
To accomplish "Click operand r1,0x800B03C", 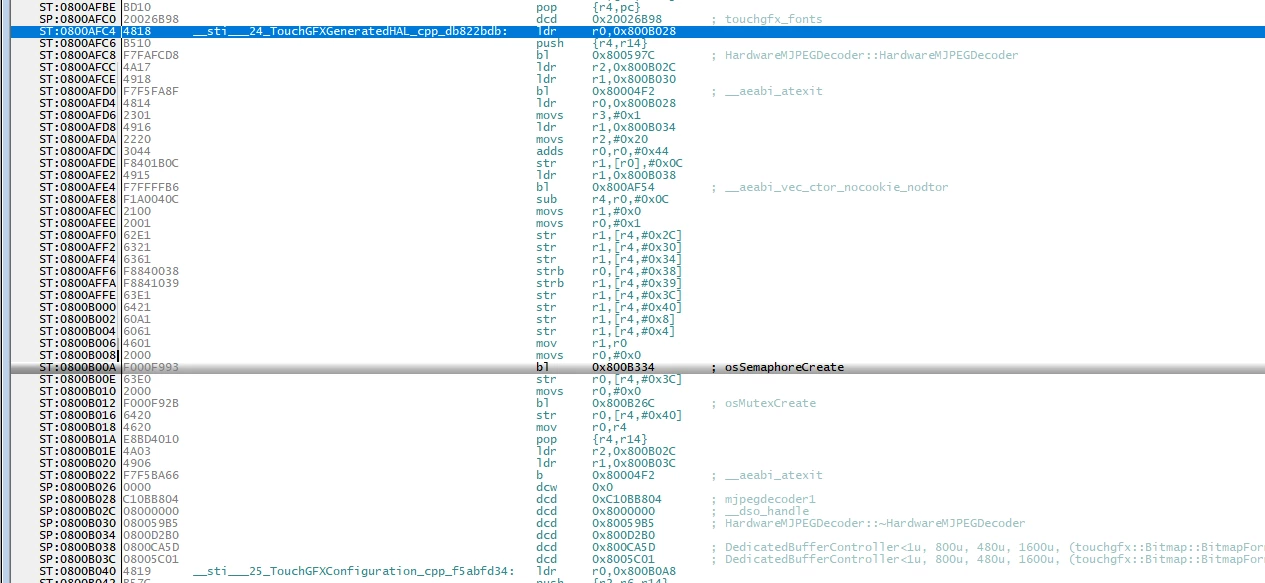I will coord(634,463).
